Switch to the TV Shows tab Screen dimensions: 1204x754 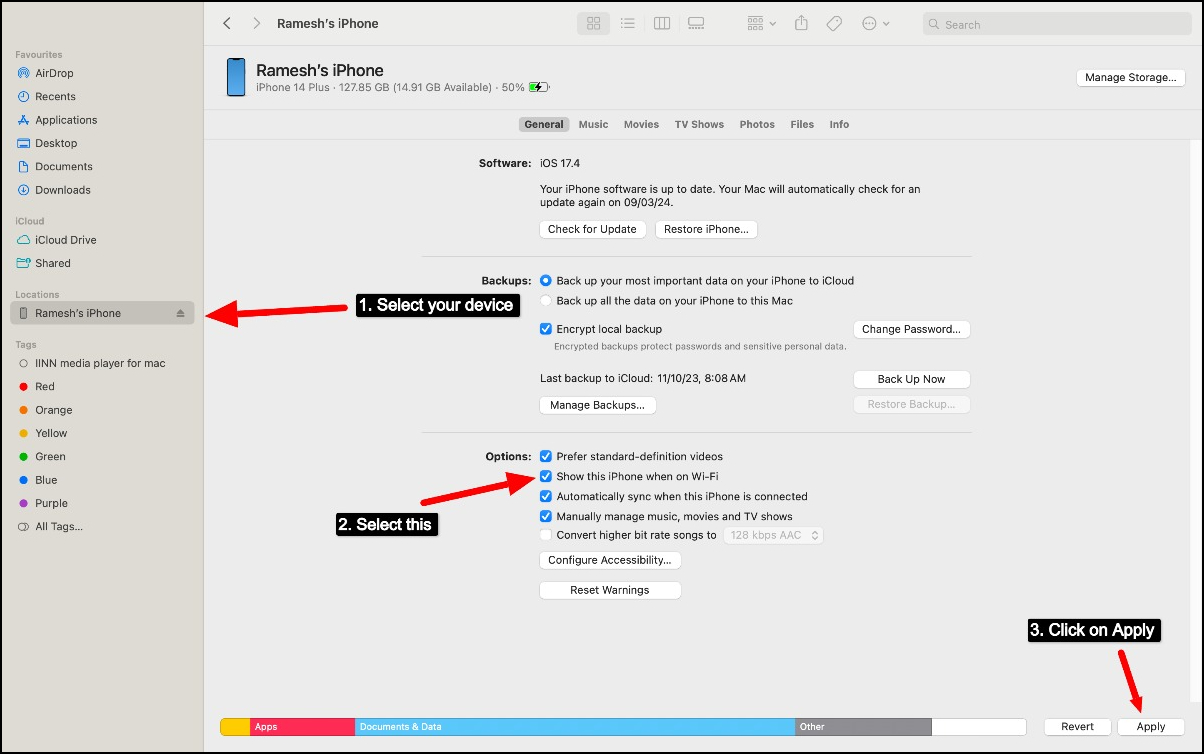pos(699,124)
